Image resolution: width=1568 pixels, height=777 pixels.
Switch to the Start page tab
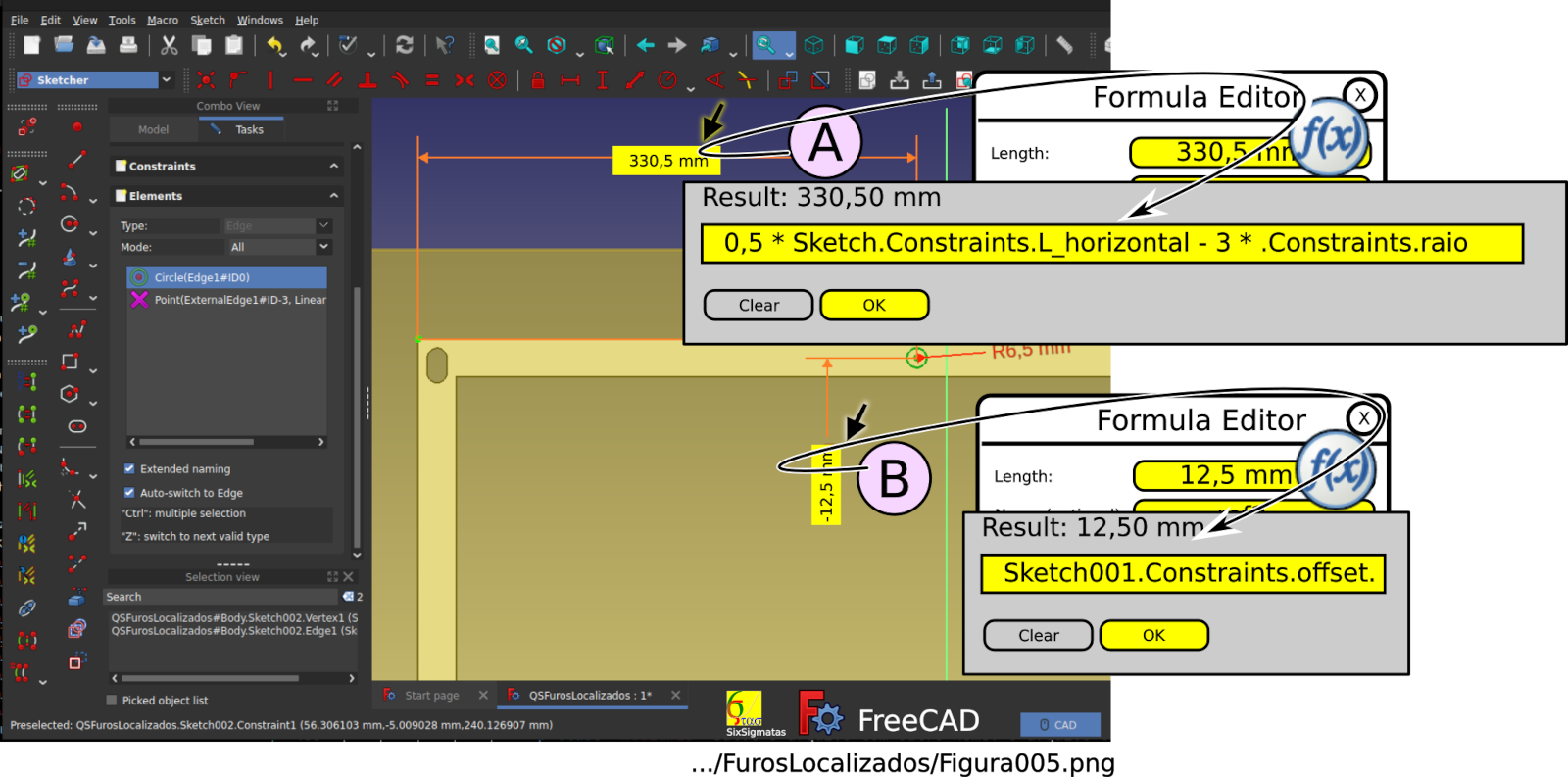[432, 695]
